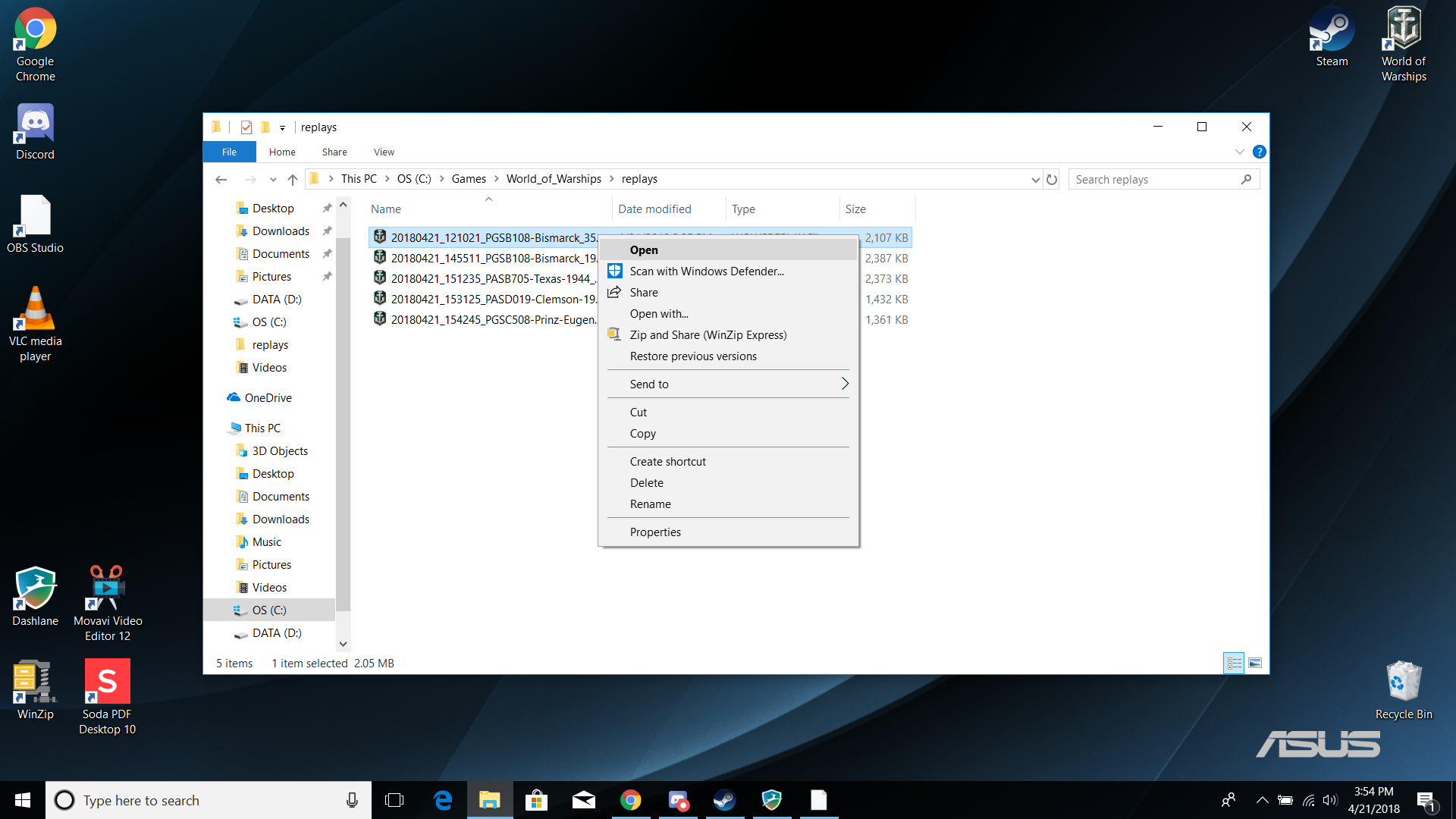The height and width of the screenshot is (819, 1456).
Task: Click the Microsoft Edge taskbar icon
Action: (x=443, y=800)
